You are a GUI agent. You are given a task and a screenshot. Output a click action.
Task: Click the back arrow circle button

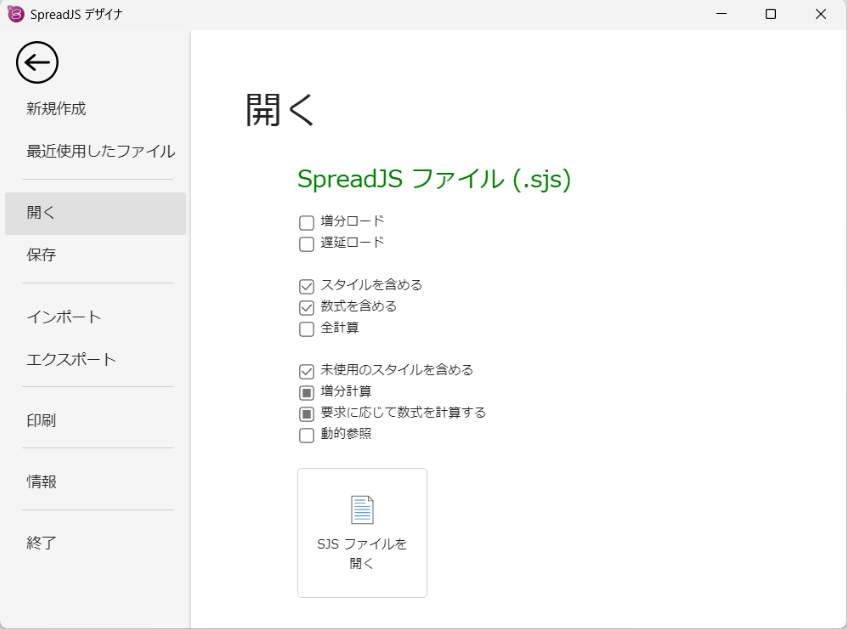coord(37,63)
